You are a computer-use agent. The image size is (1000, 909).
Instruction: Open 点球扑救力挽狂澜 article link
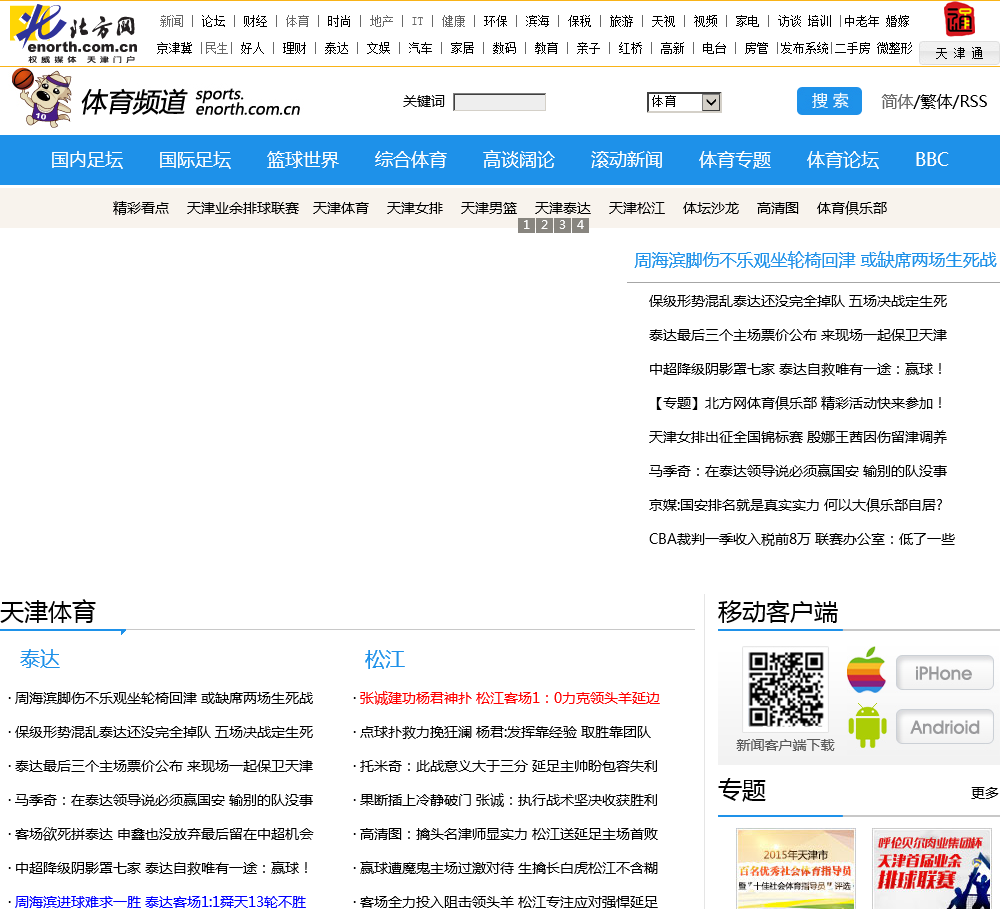click(505, 732)
